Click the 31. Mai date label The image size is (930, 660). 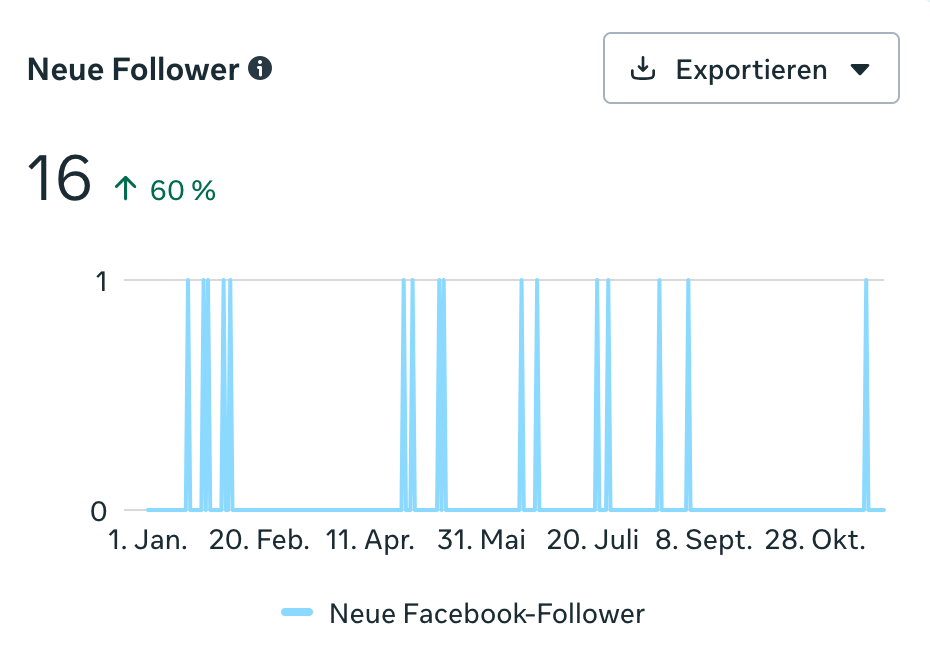482,541
